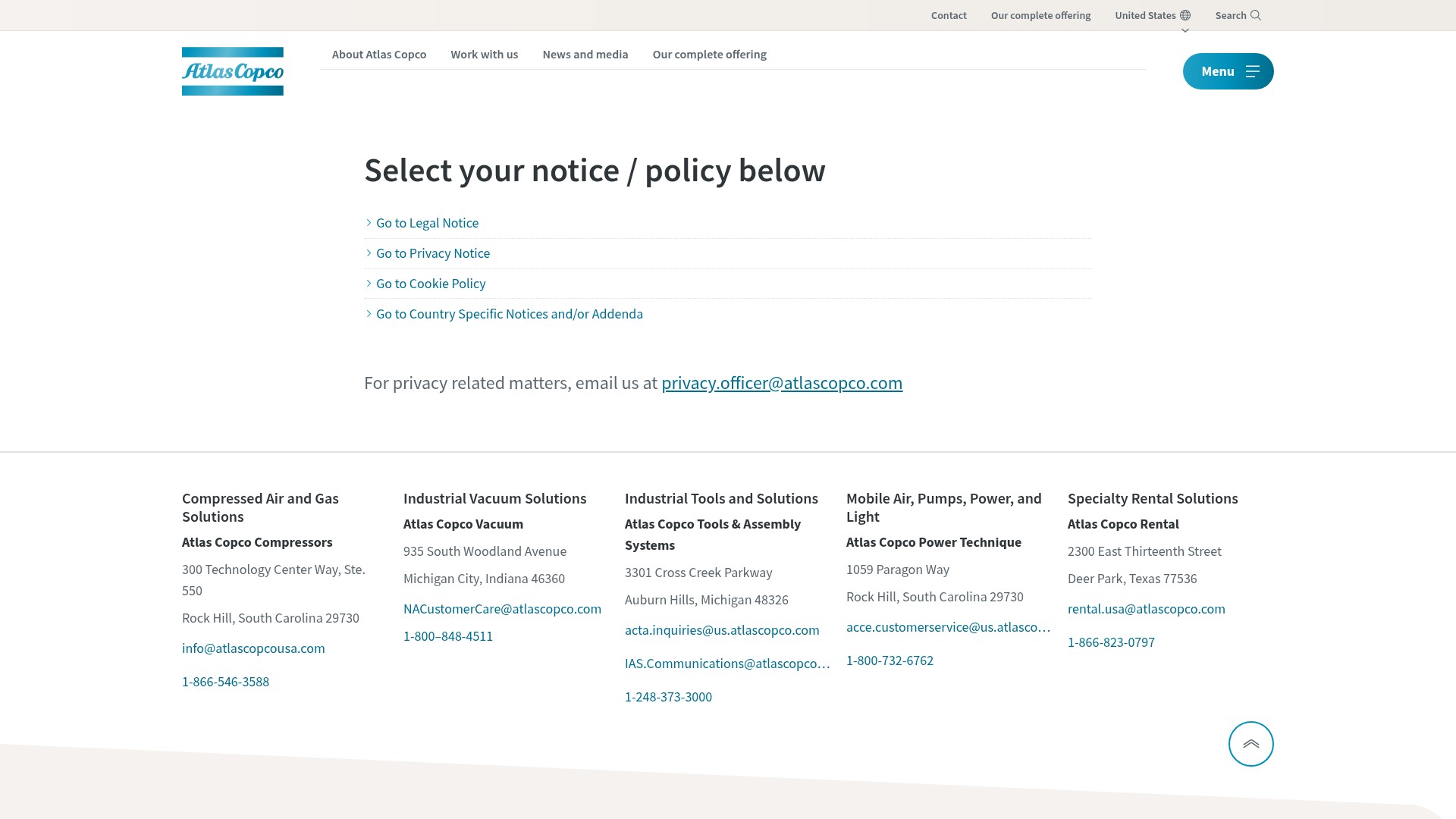Click acta.inquiries@us.atlascopco.com email
Viewport: 1456px width, 819px height.
pos(722,630)
